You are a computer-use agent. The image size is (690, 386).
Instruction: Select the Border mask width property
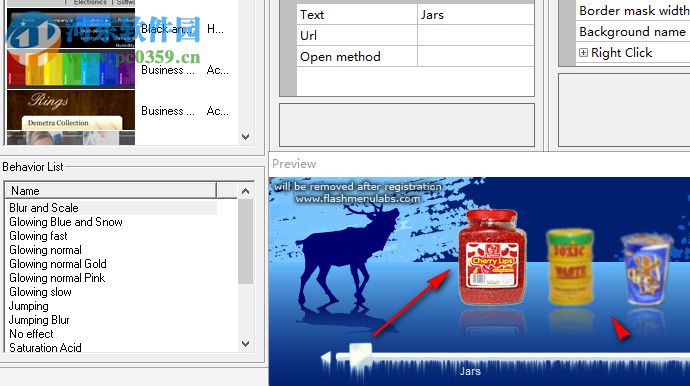coord(634,10)
